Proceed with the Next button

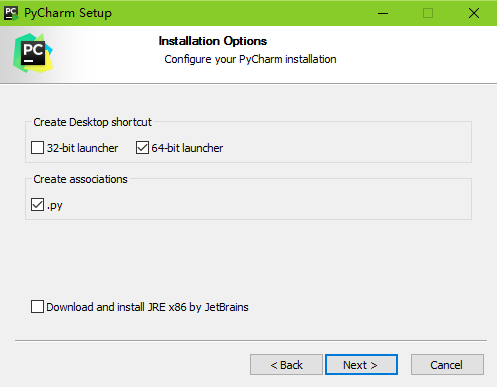click(x=361, y=365)
